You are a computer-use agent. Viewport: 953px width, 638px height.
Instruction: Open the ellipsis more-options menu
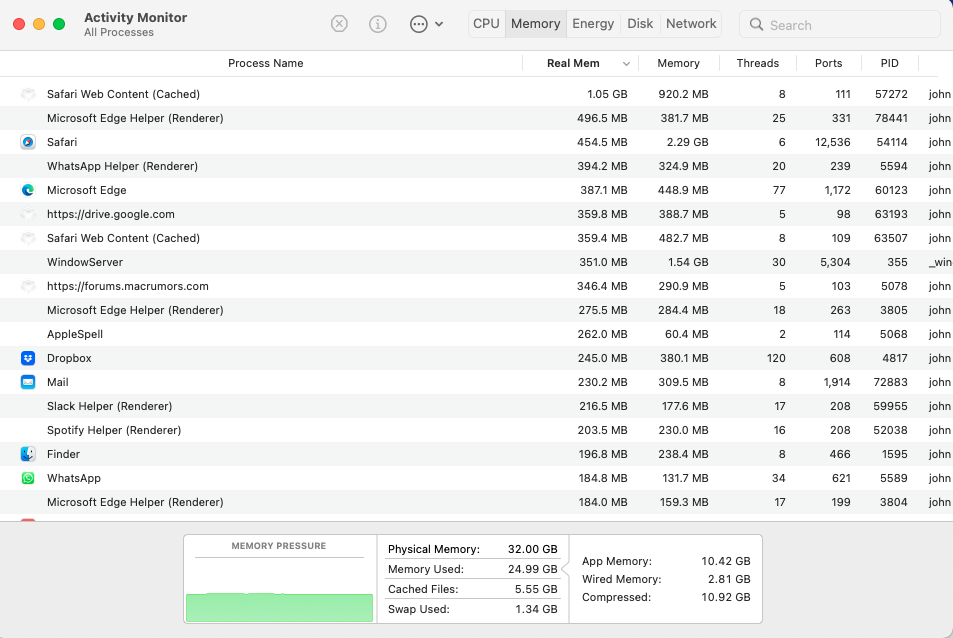426,24
